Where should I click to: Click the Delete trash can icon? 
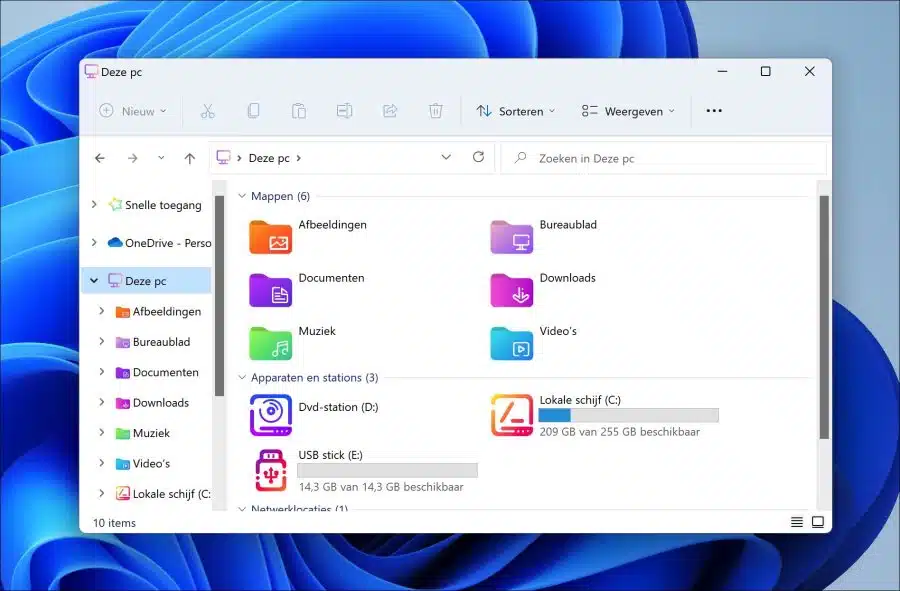(x=436, y=111)
